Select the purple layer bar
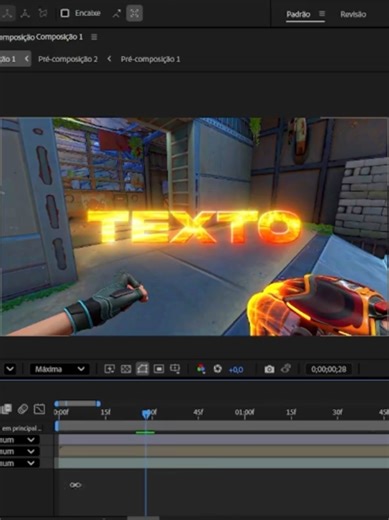 (224, 440)
